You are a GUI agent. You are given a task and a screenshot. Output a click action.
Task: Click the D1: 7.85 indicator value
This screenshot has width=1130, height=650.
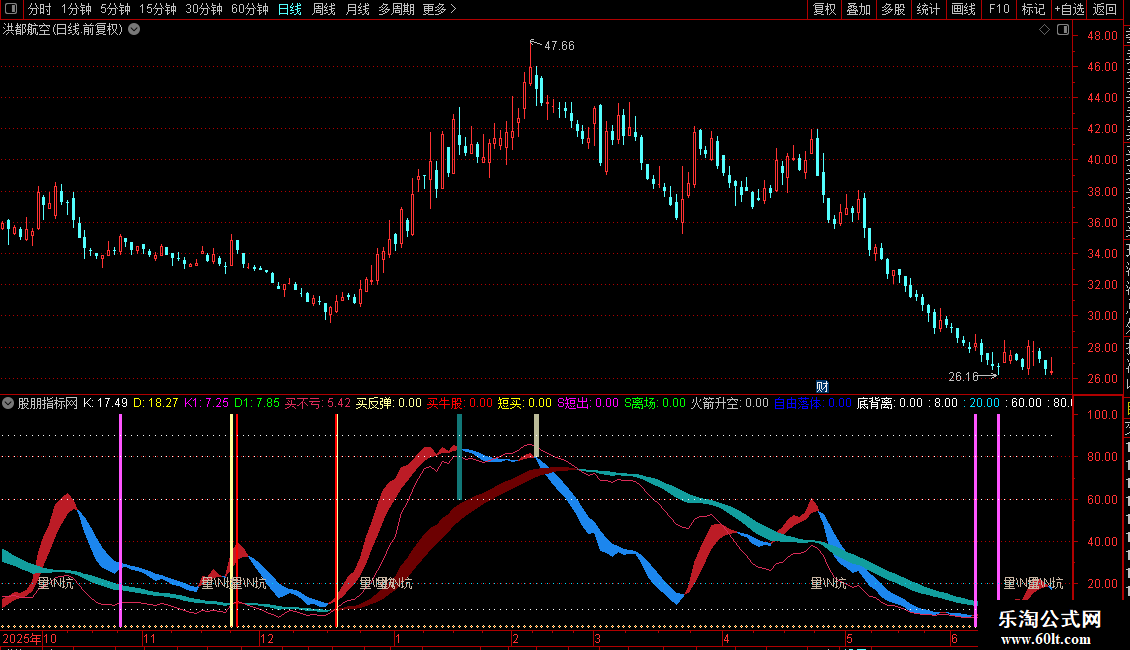tap(257, 403)
